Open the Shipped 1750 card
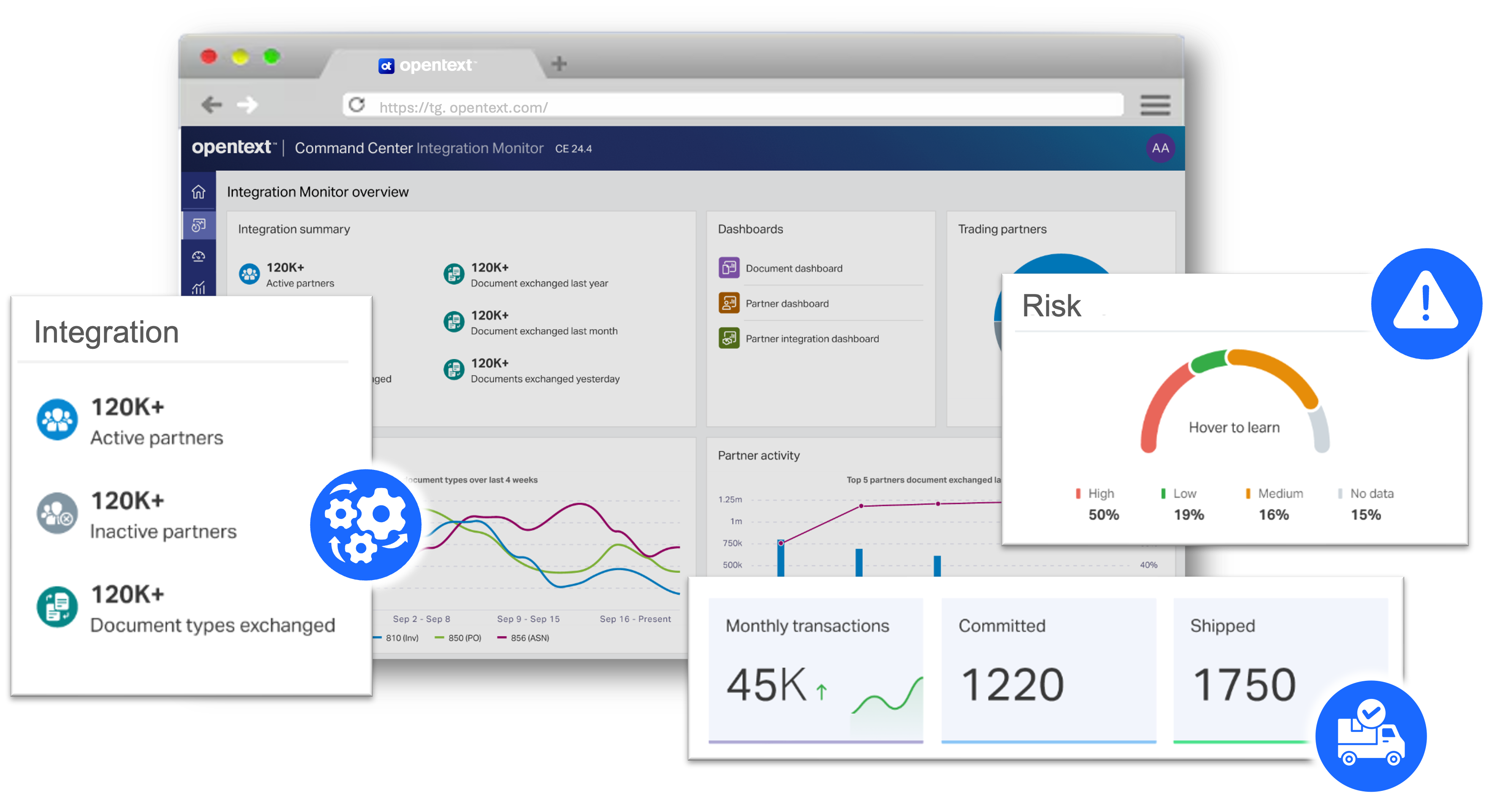 click(1280, 670)
